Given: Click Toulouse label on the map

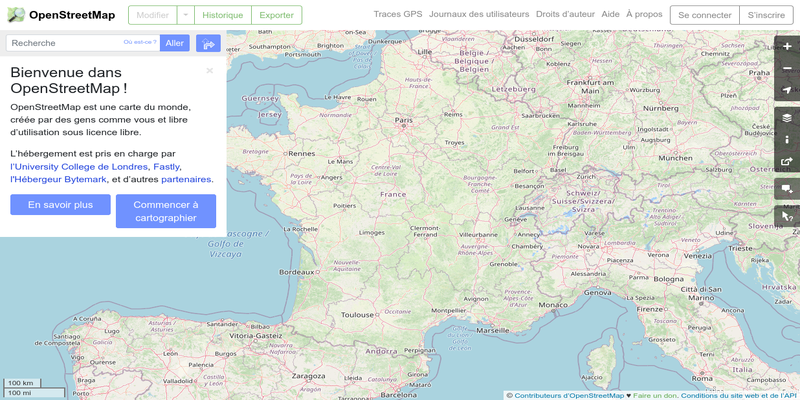Looking at the screenshot, I should pyautogui.click(x=357, y=315).
